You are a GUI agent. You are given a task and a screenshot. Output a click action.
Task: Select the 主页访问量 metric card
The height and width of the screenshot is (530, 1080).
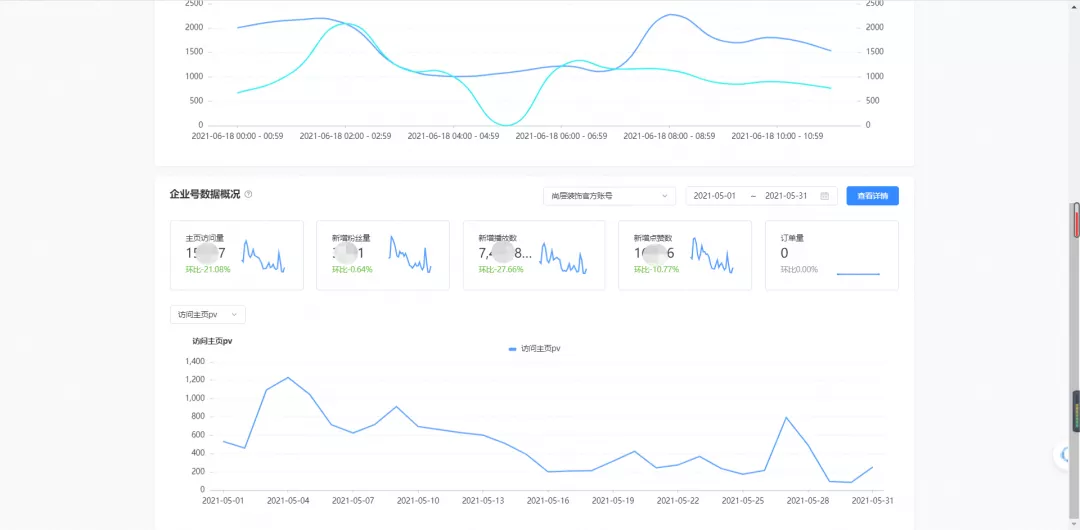click(236, 255)
